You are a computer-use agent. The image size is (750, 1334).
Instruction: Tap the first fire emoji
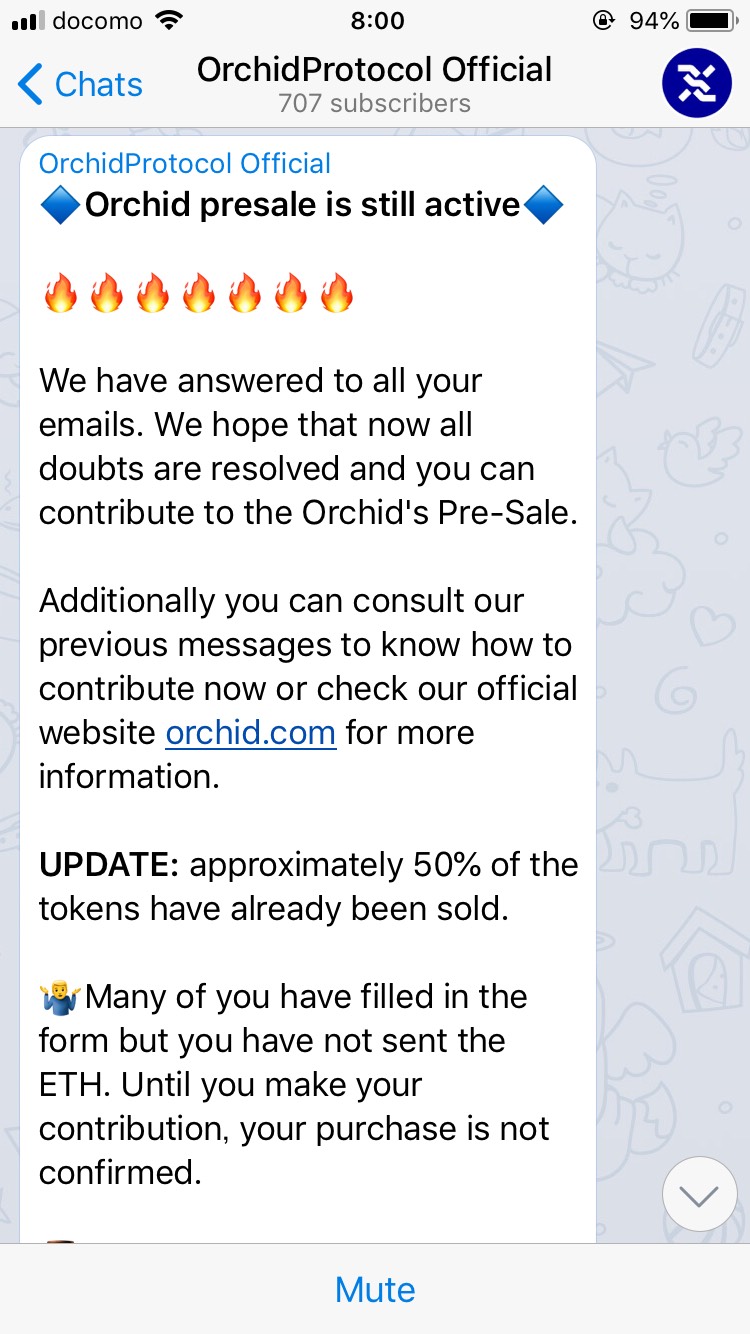point(60,295)
